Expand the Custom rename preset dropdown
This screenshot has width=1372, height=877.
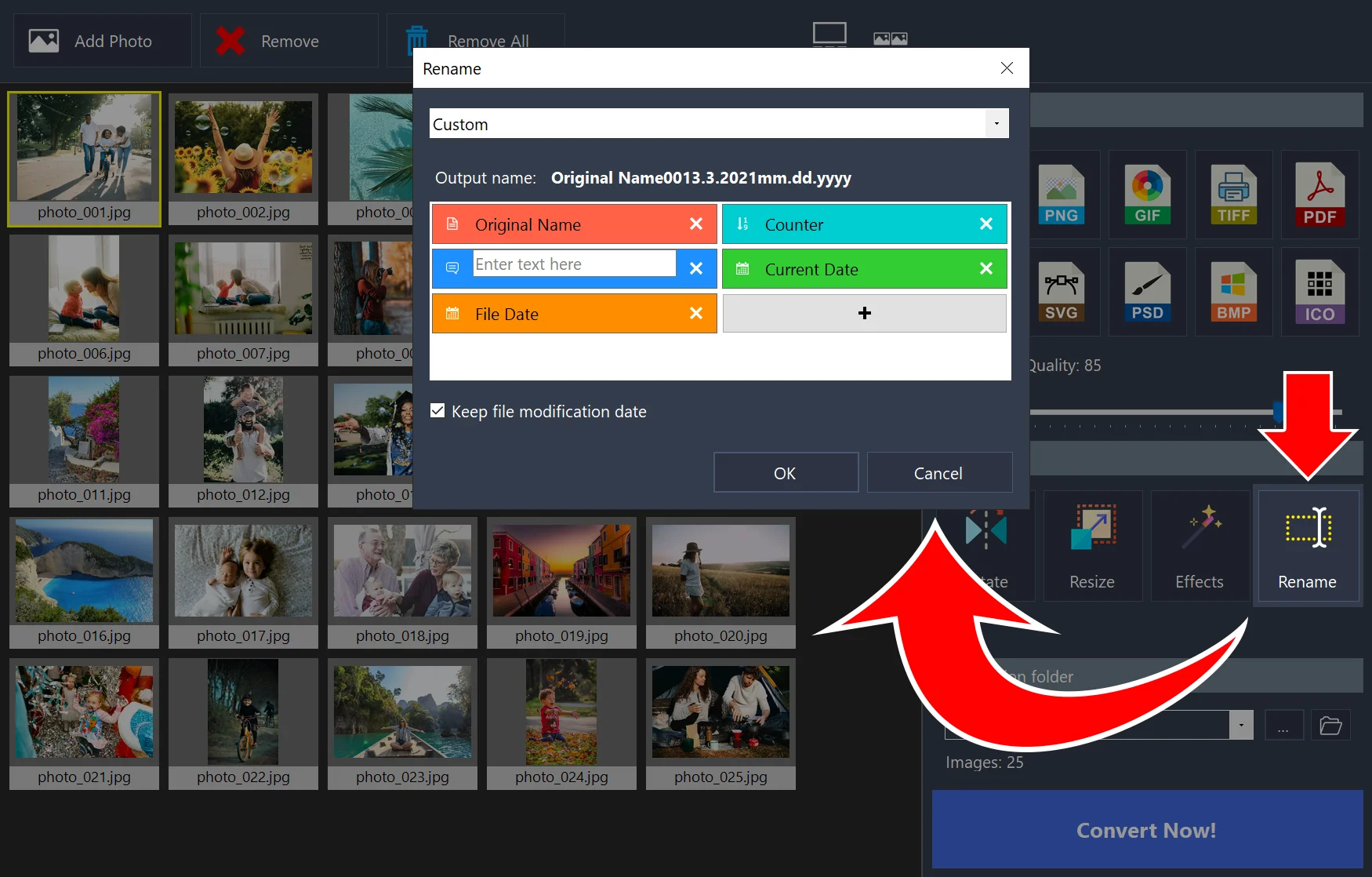[x=996, y=124]
